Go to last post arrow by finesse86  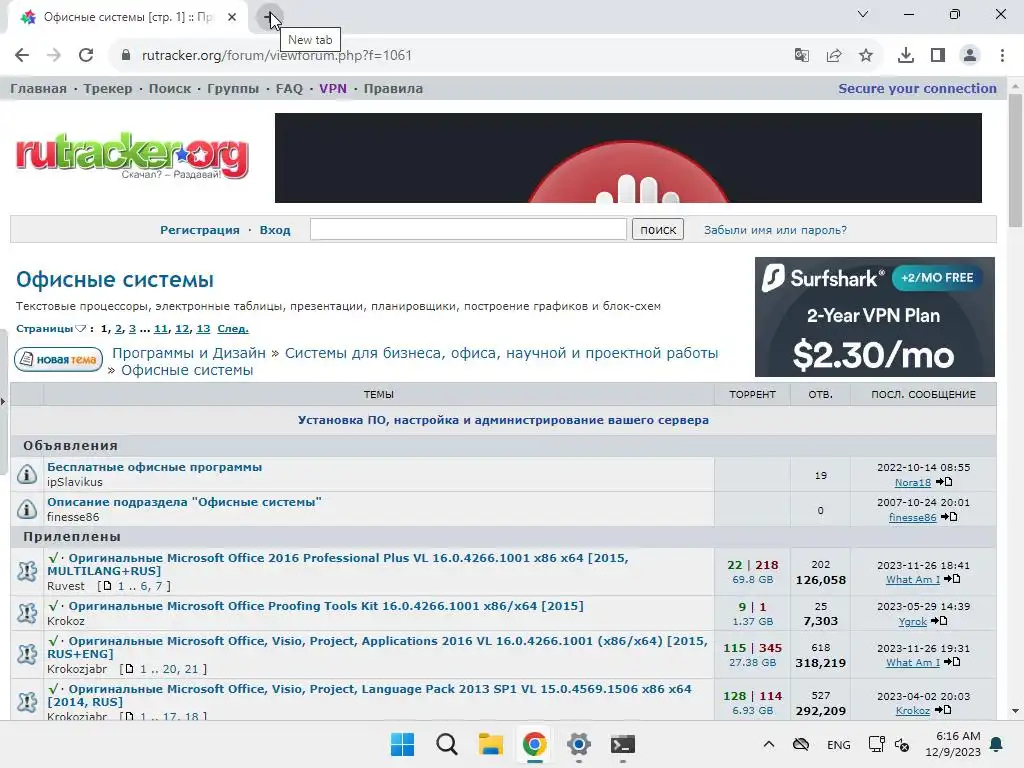(x=950, y=517)
